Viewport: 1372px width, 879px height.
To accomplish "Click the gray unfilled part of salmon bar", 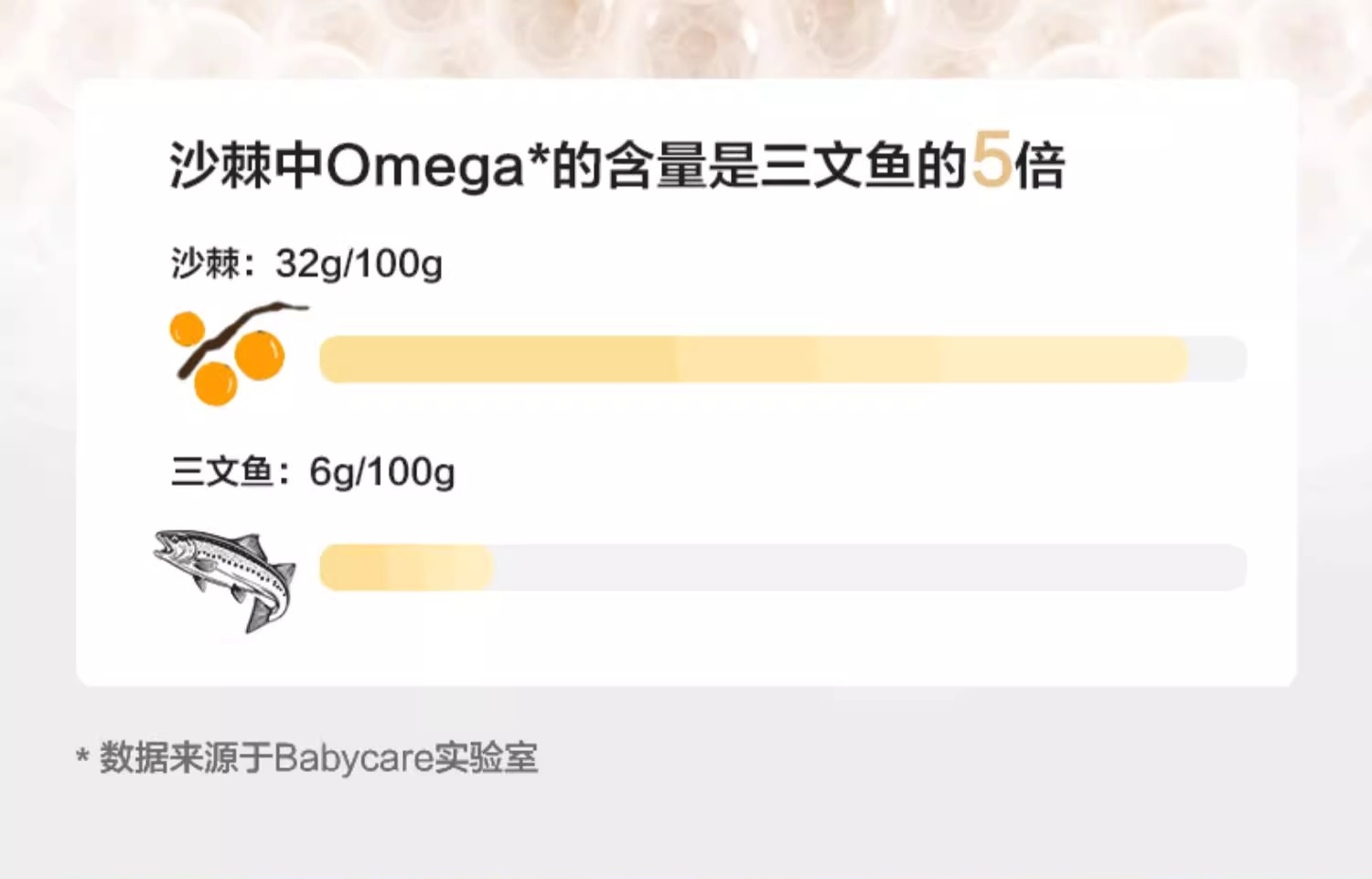I will [x=869, y=567].
